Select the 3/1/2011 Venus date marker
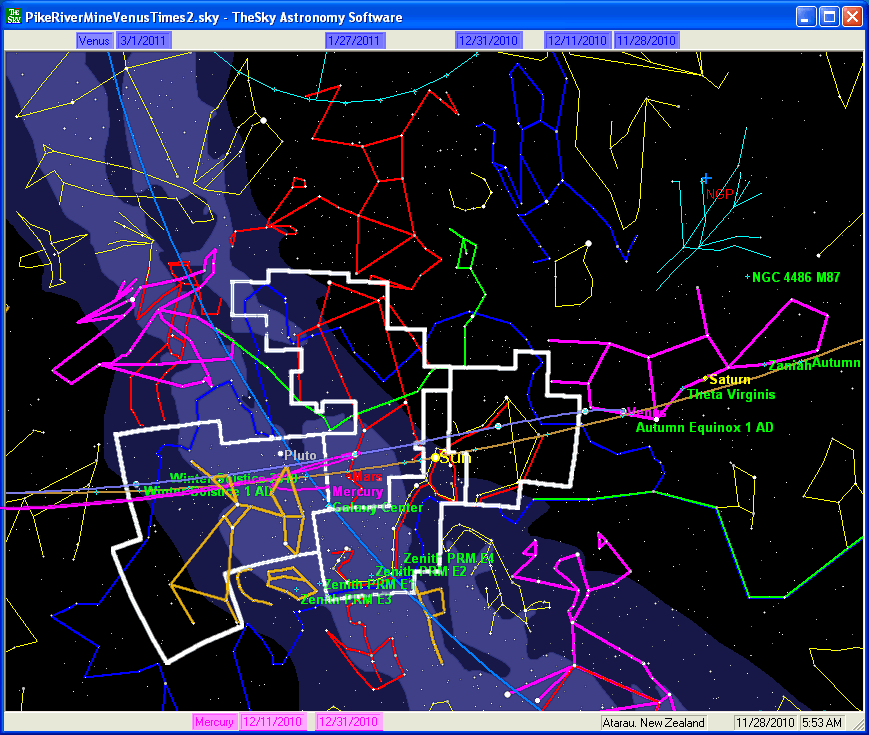The width and height of the screenshot is (869, 735). [144, 41]
